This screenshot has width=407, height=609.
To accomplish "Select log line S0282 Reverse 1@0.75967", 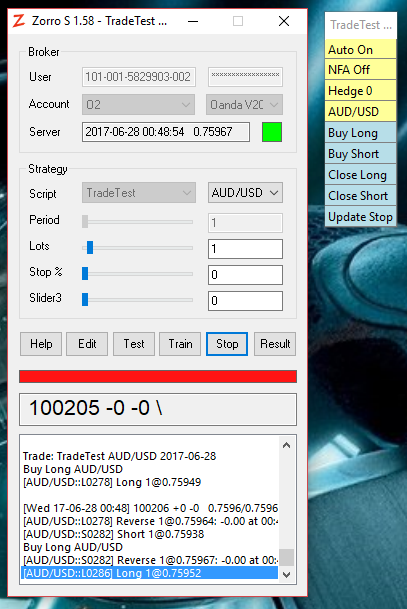I will 150,560.
